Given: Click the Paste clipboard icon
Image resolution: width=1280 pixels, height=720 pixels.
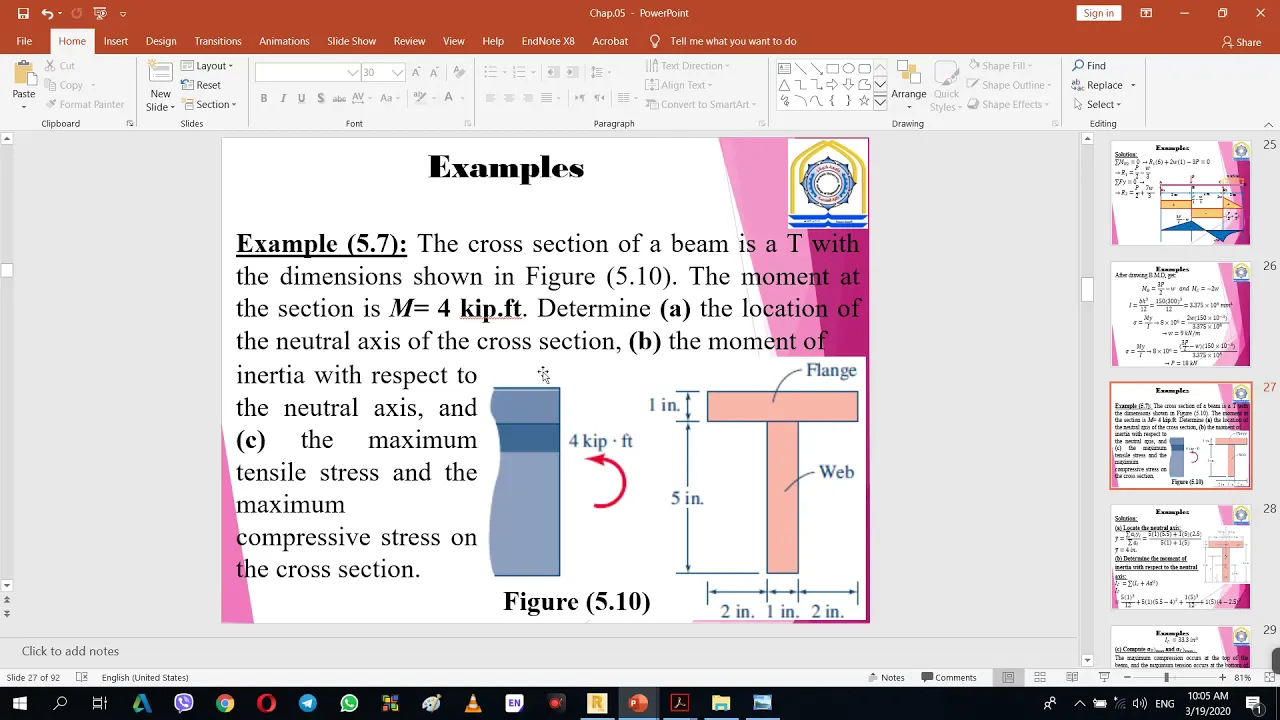Looking at the screenshot, I should 24,74.
